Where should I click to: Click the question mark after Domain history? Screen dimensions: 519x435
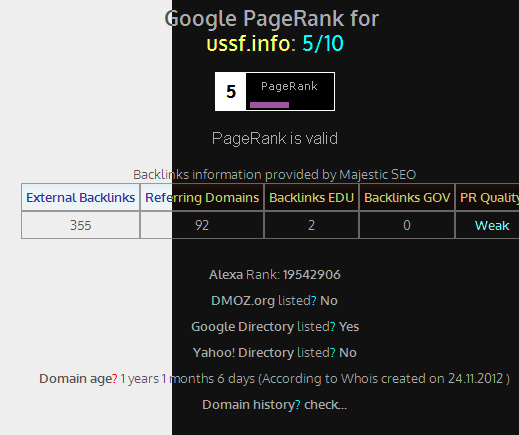point(298,405)
